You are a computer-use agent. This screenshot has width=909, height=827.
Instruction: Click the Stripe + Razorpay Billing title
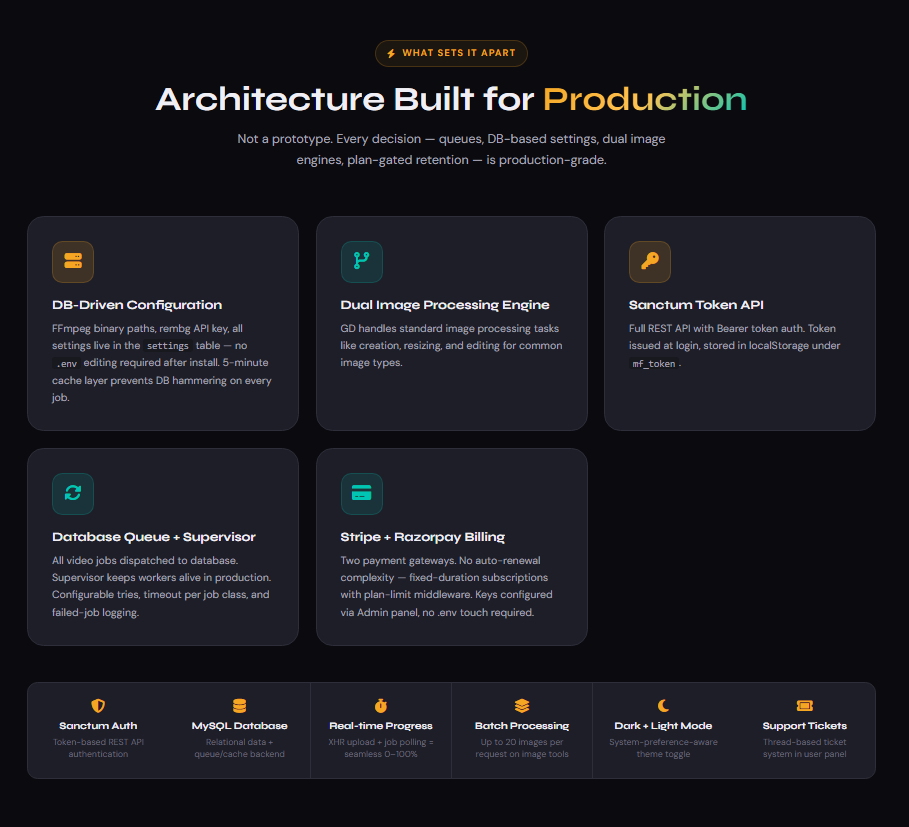point(422,537)
